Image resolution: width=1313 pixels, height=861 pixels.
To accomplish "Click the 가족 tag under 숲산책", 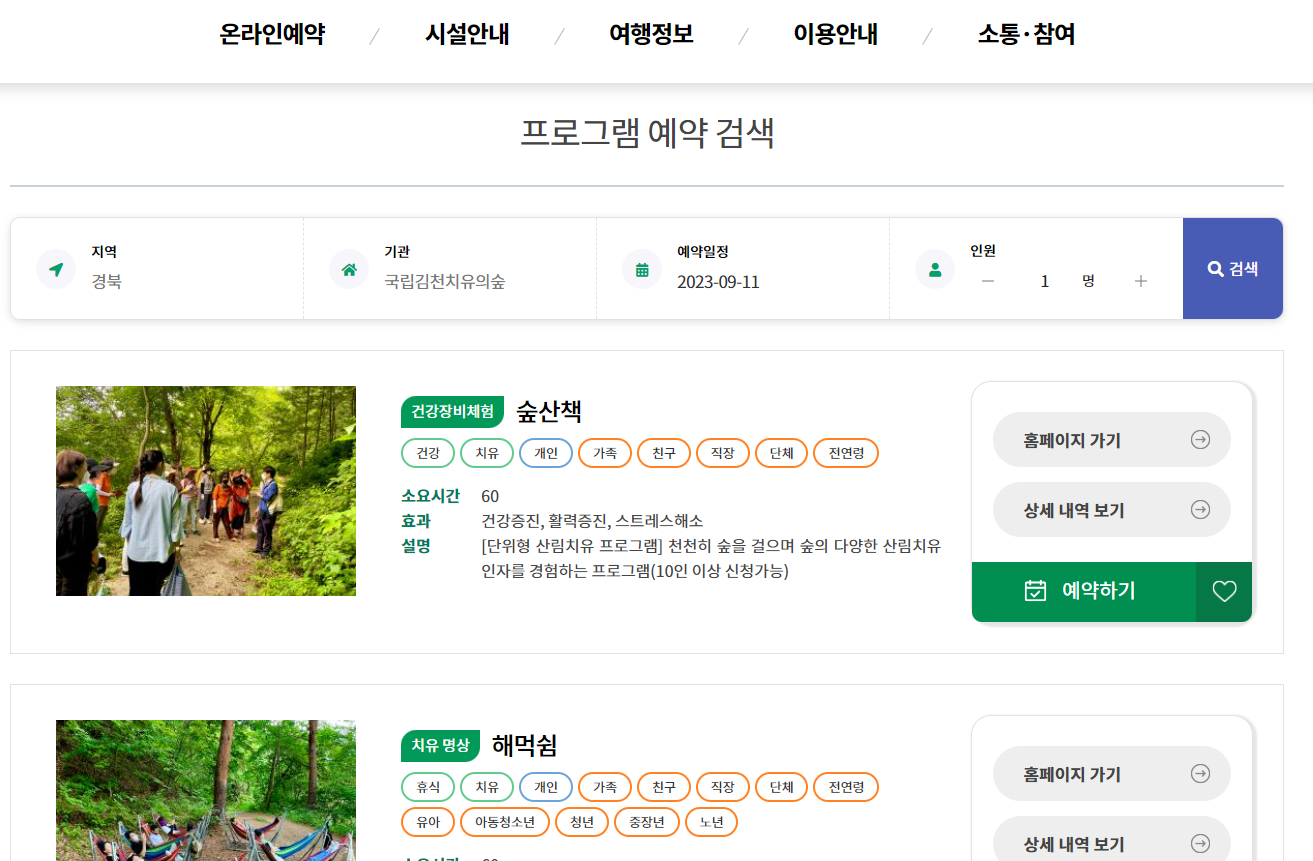I will [x=605, y=453].
